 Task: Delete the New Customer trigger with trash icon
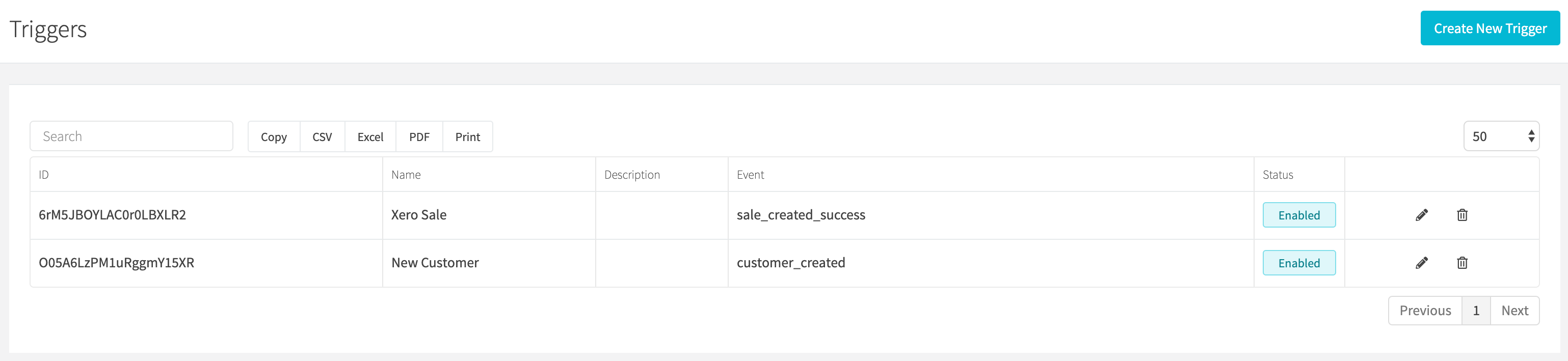tap(1462, 263)
